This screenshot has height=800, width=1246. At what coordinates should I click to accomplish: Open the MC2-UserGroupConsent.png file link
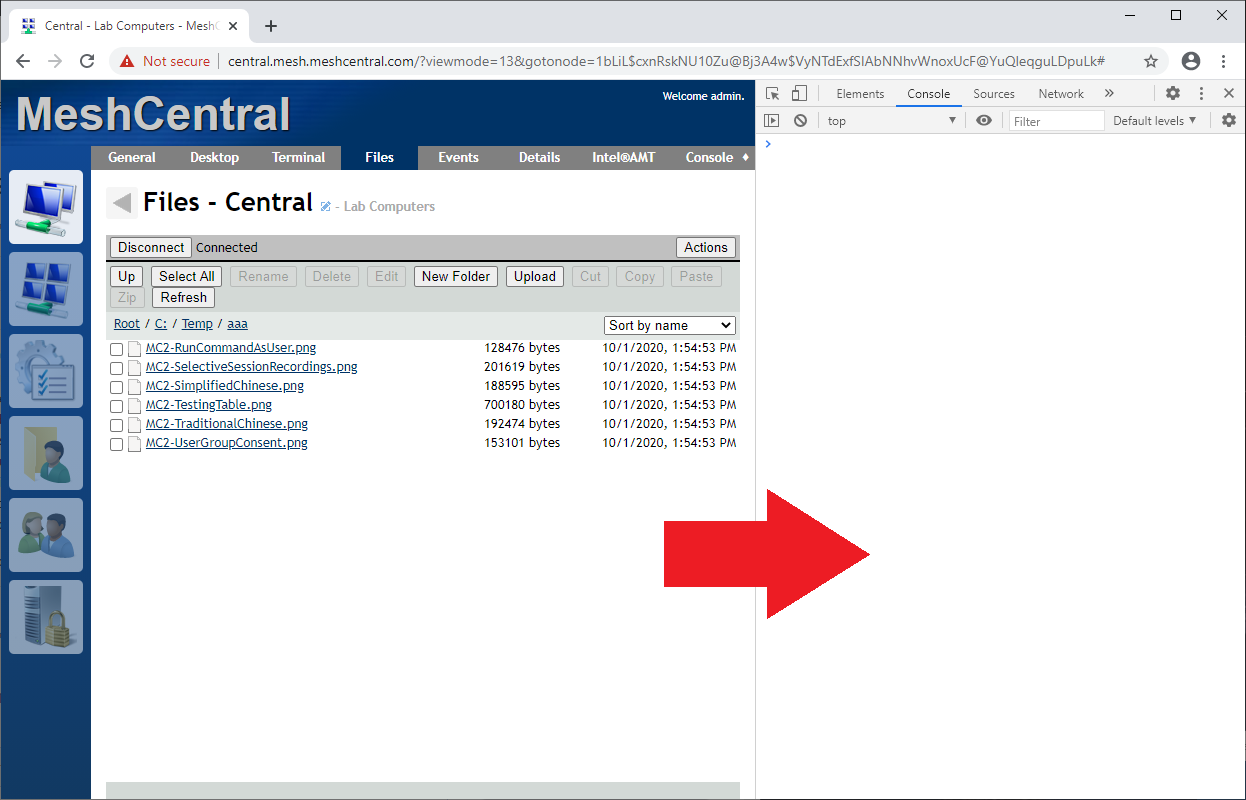(227, 443)
